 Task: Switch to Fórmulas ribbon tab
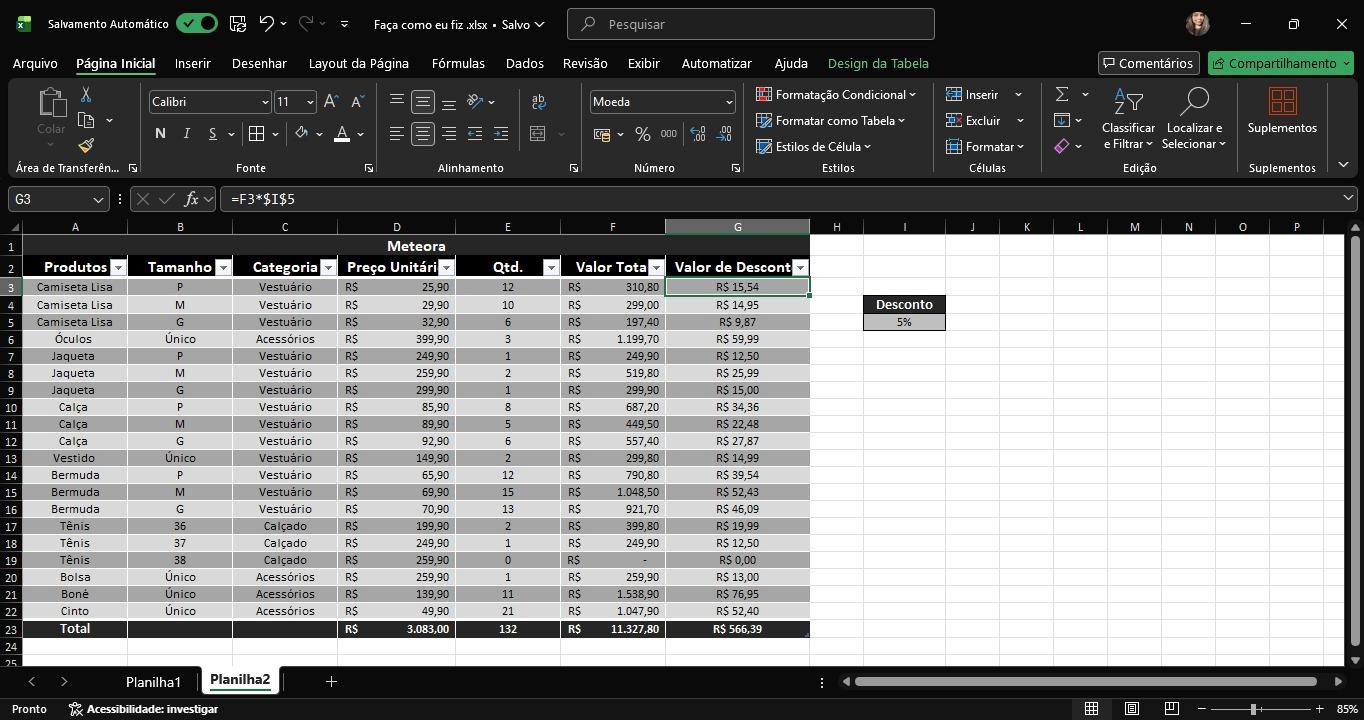coord(458,63)
